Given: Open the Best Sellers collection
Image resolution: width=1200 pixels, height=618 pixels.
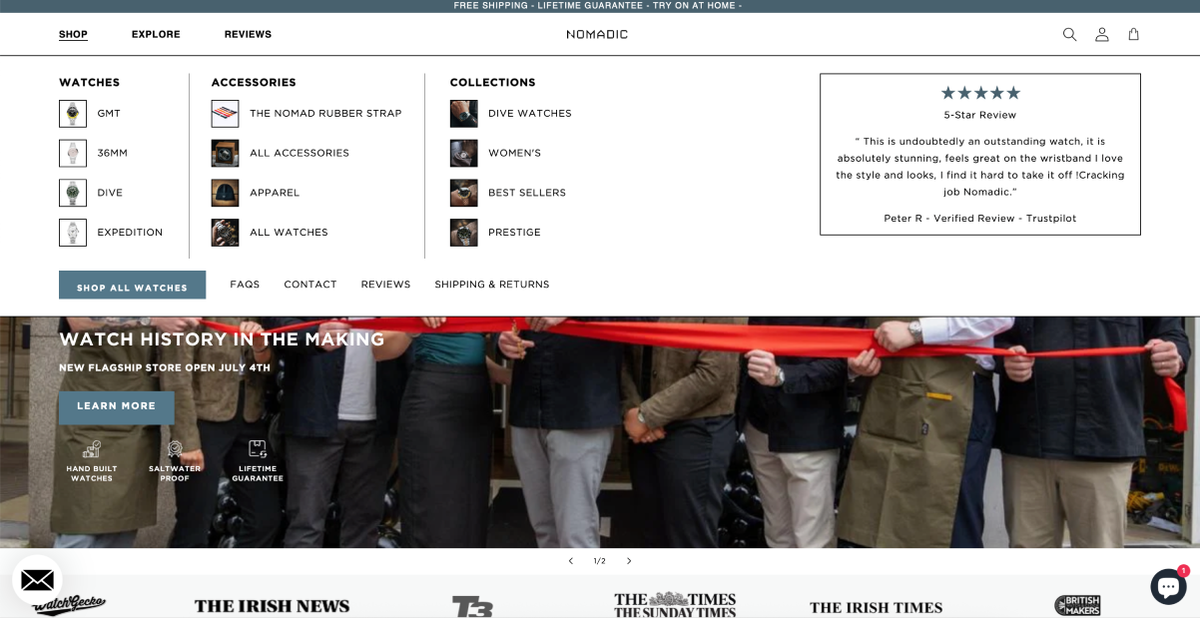Looking at the screenshot, I should 526,193.
